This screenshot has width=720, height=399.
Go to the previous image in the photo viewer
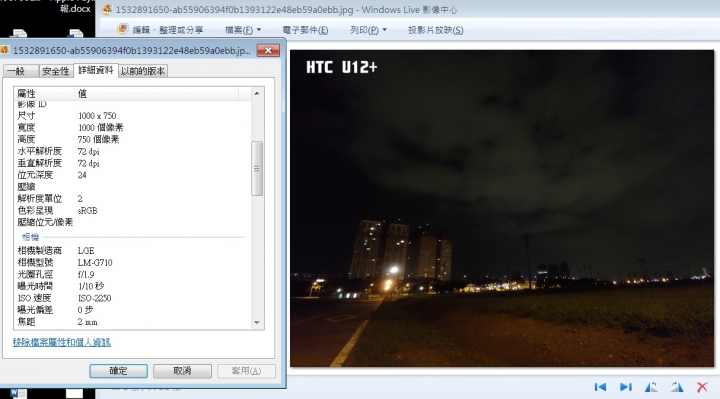click(600, 387)
